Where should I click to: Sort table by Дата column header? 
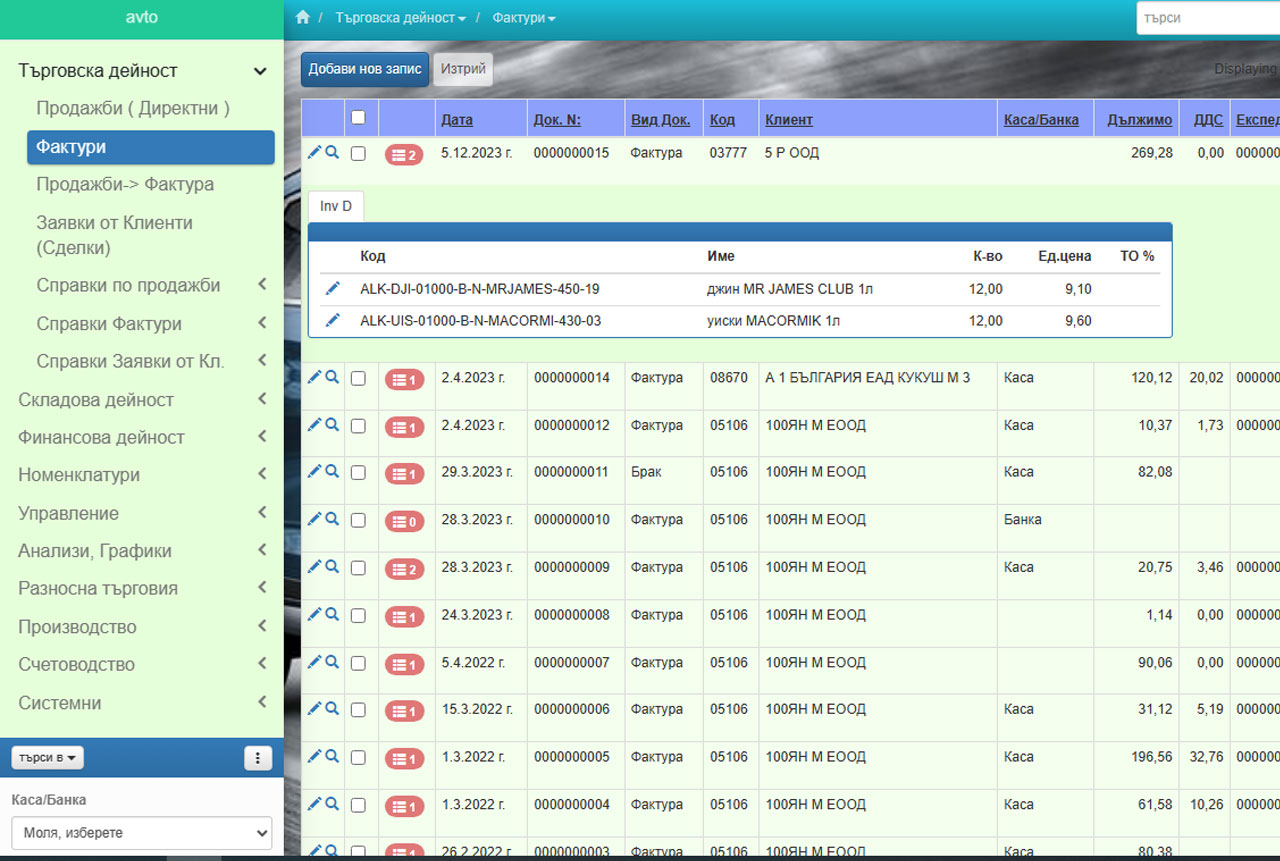tap(457, 120)
